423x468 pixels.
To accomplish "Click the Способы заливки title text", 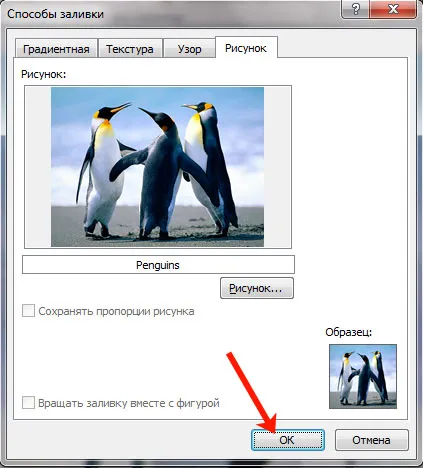I will (55, 14).
